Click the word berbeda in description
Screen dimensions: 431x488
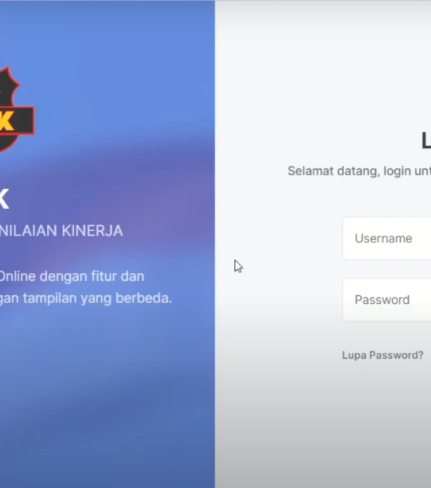143,298
